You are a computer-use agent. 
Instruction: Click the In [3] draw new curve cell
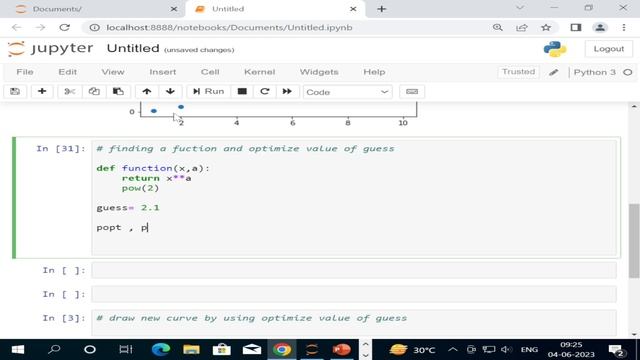coord(354,322)
